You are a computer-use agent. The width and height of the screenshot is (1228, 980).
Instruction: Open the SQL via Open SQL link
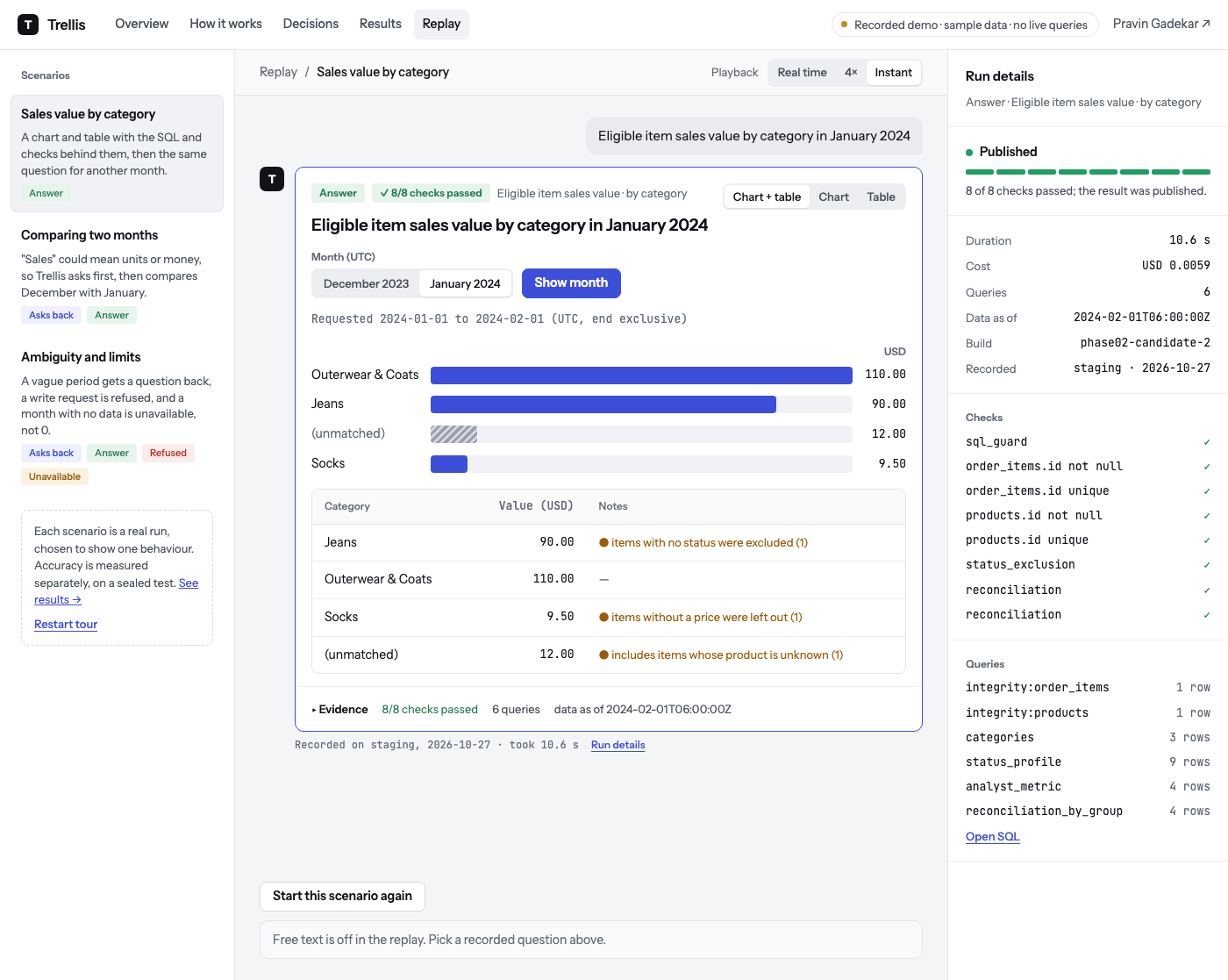(992, 837)
